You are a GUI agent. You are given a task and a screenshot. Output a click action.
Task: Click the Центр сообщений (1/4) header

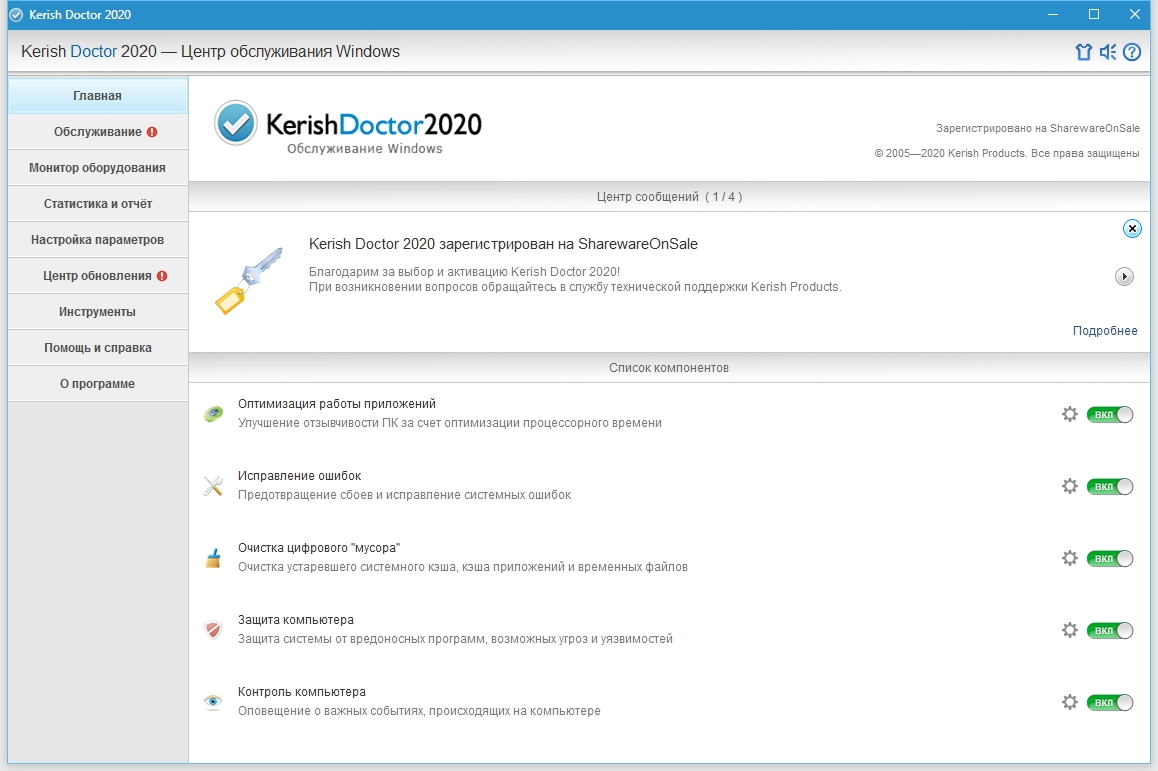[x=669, y=196]
